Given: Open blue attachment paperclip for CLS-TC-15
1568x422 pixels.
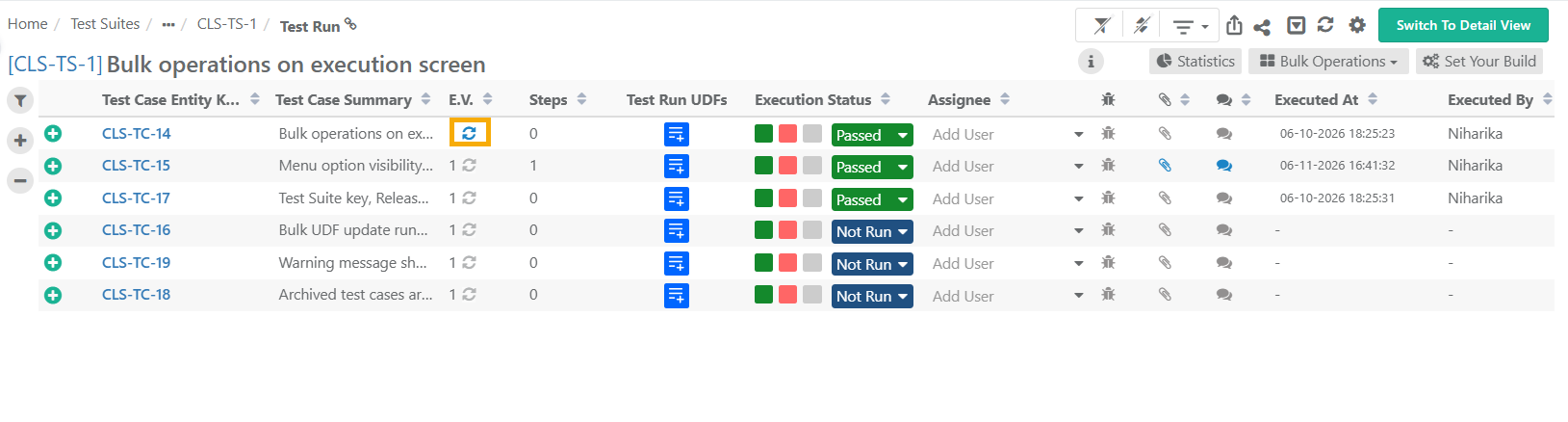Looking at the screenshot, I should [1165, 166].
